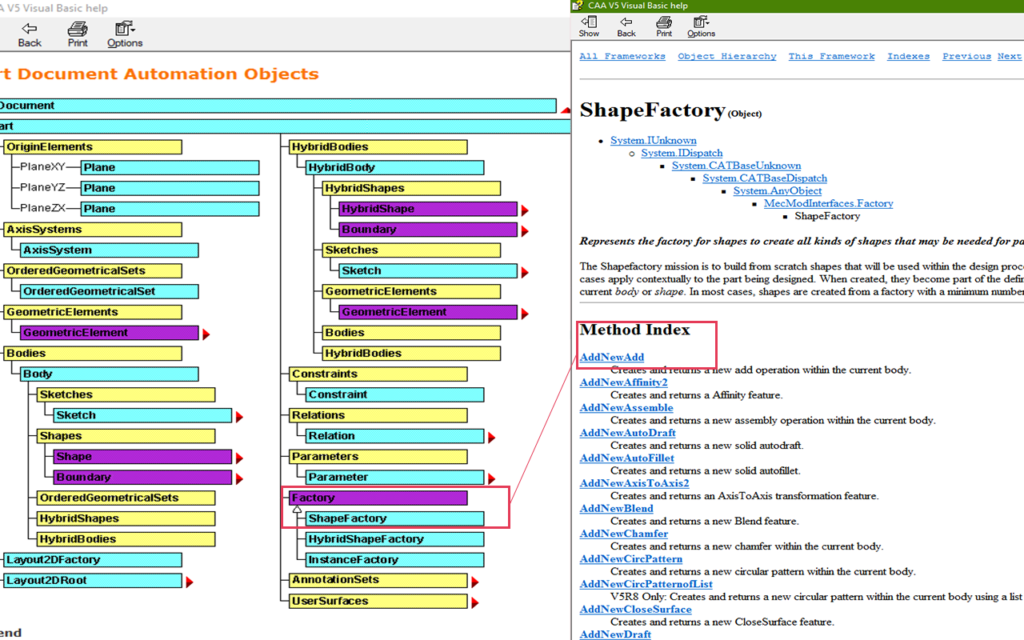Open AddNewAutoDraft method link
The image size is (1024, 640).
628,433
